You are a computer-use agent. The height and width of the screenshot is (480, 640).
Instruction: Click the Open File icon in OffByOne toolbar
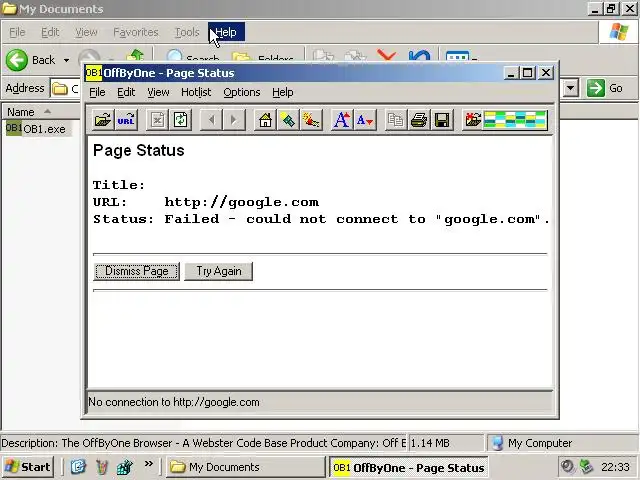coord(103,120)
